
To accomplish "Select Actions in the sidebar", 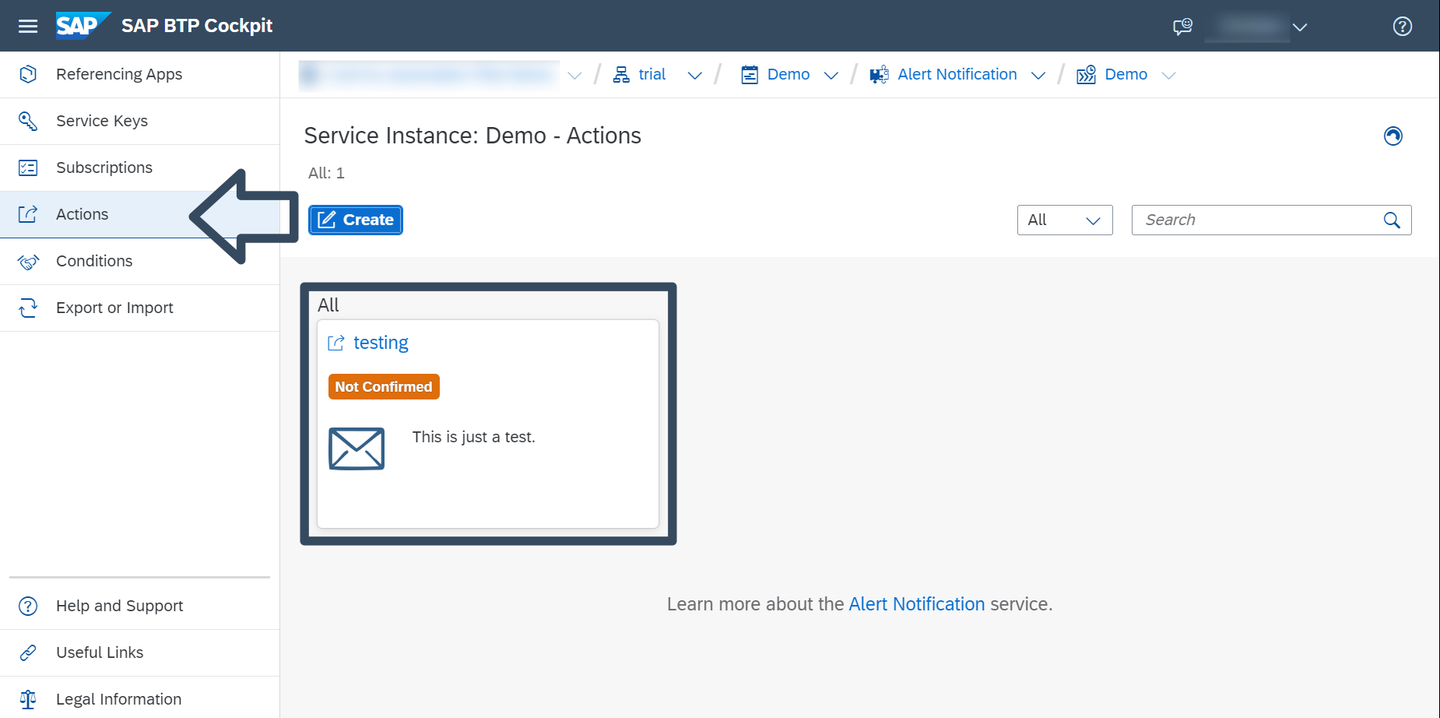I will point(140,214).
